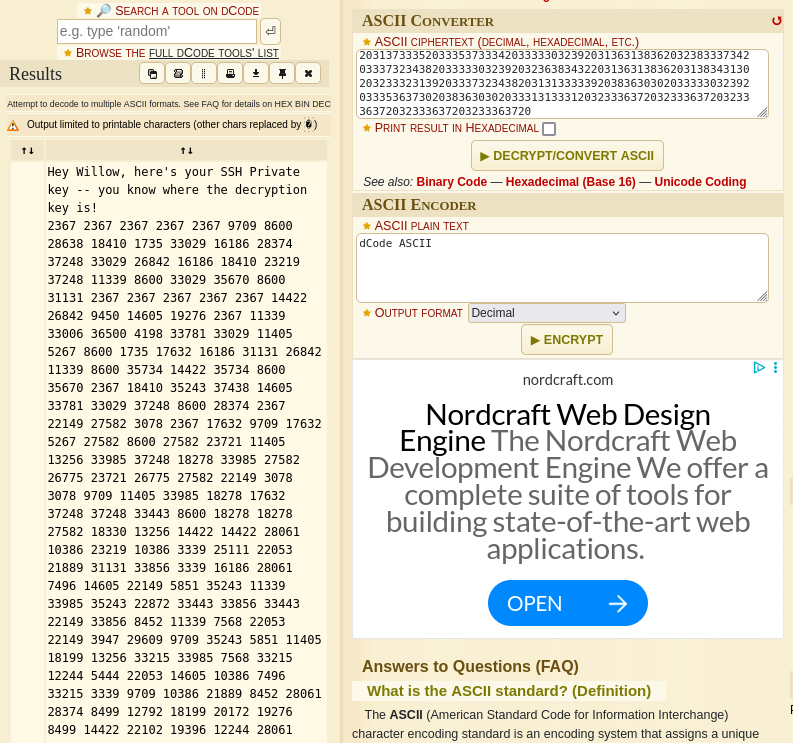Viewport: 793px width, 743px height.
Task: Click the 'ASCII ciphertext' field label
Action: pyautogui.click(x=506, y=42)
